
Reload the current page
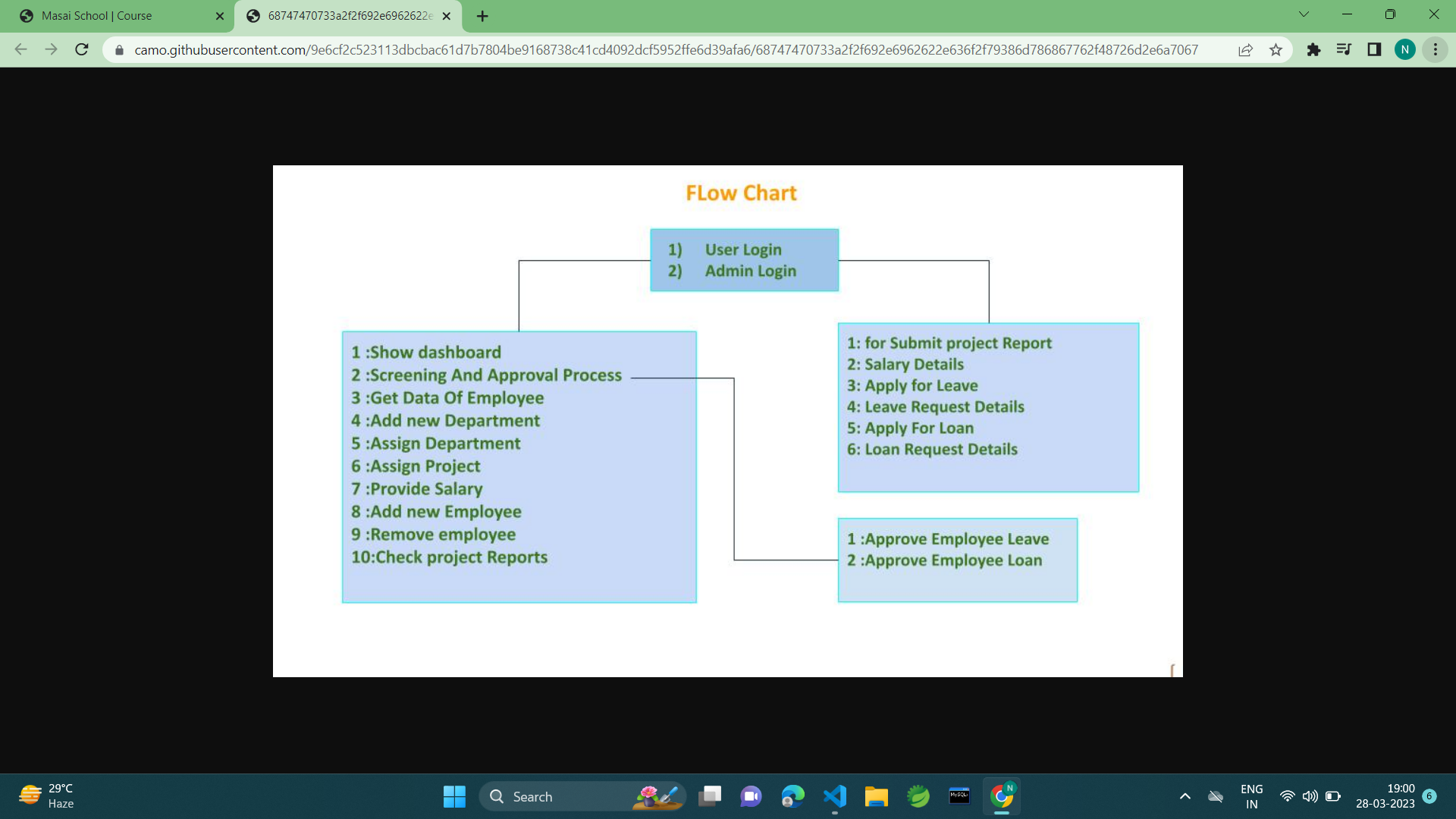point(82,50)
